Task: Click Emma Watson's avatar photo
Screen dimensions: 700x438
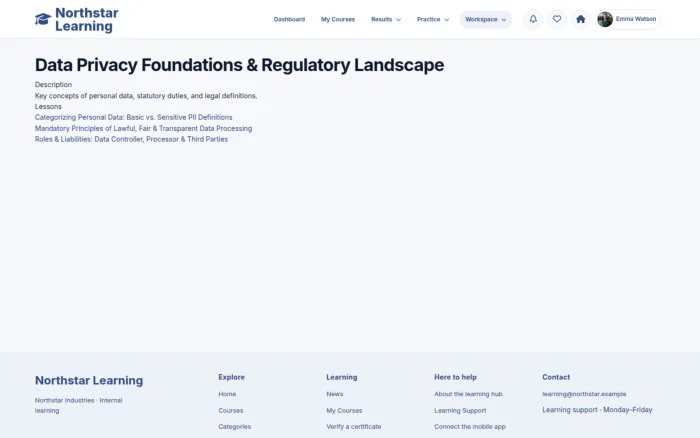Action: click(x=605, y=19)
